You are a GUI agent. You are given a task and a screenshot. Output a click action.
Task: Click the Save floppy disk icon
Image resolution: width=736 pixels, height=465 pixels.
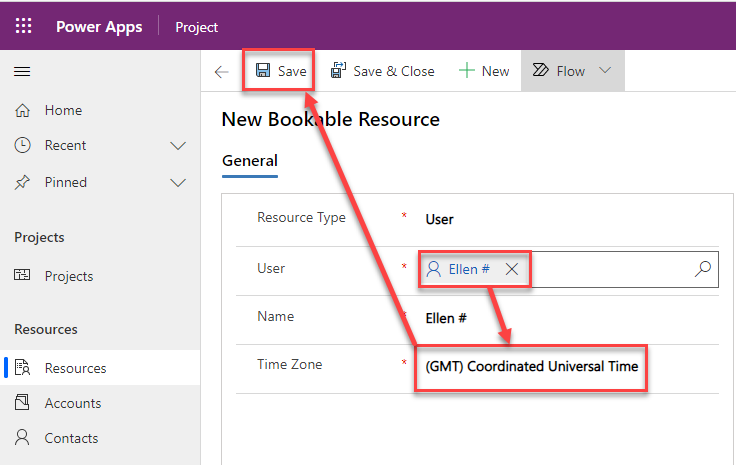263,71
